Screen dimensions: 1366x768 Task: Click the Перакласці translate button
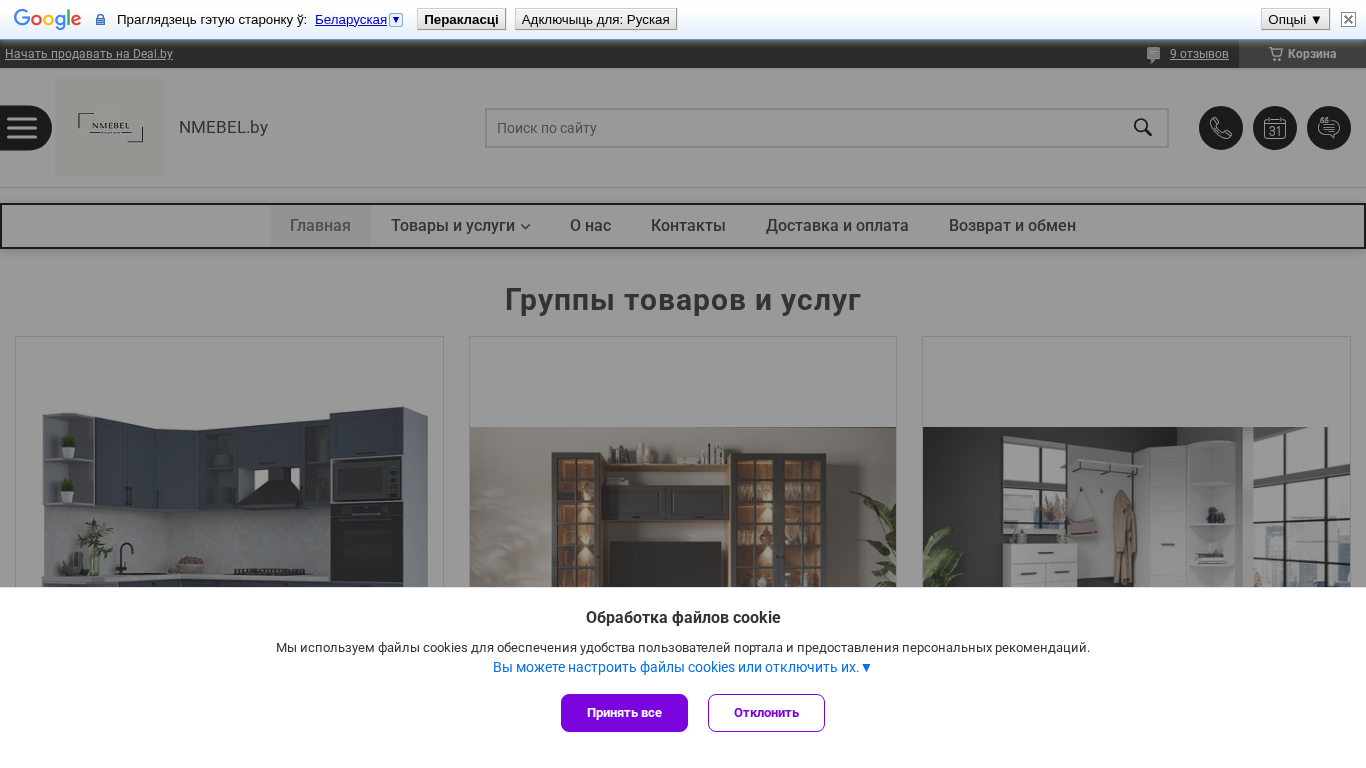(x=461, y=19)
